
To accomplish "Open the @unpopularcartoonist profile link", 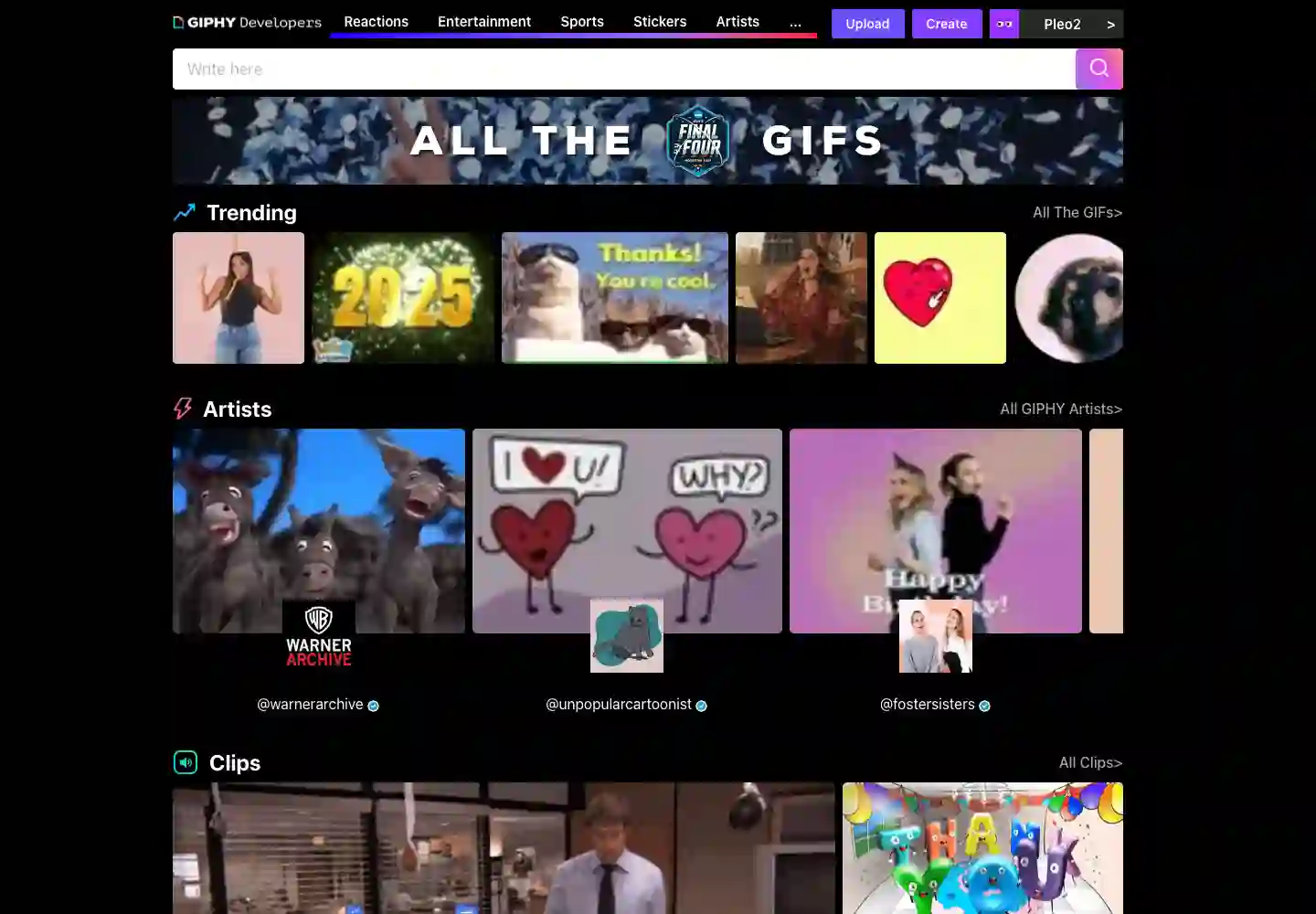I will [x=619, y=704].
